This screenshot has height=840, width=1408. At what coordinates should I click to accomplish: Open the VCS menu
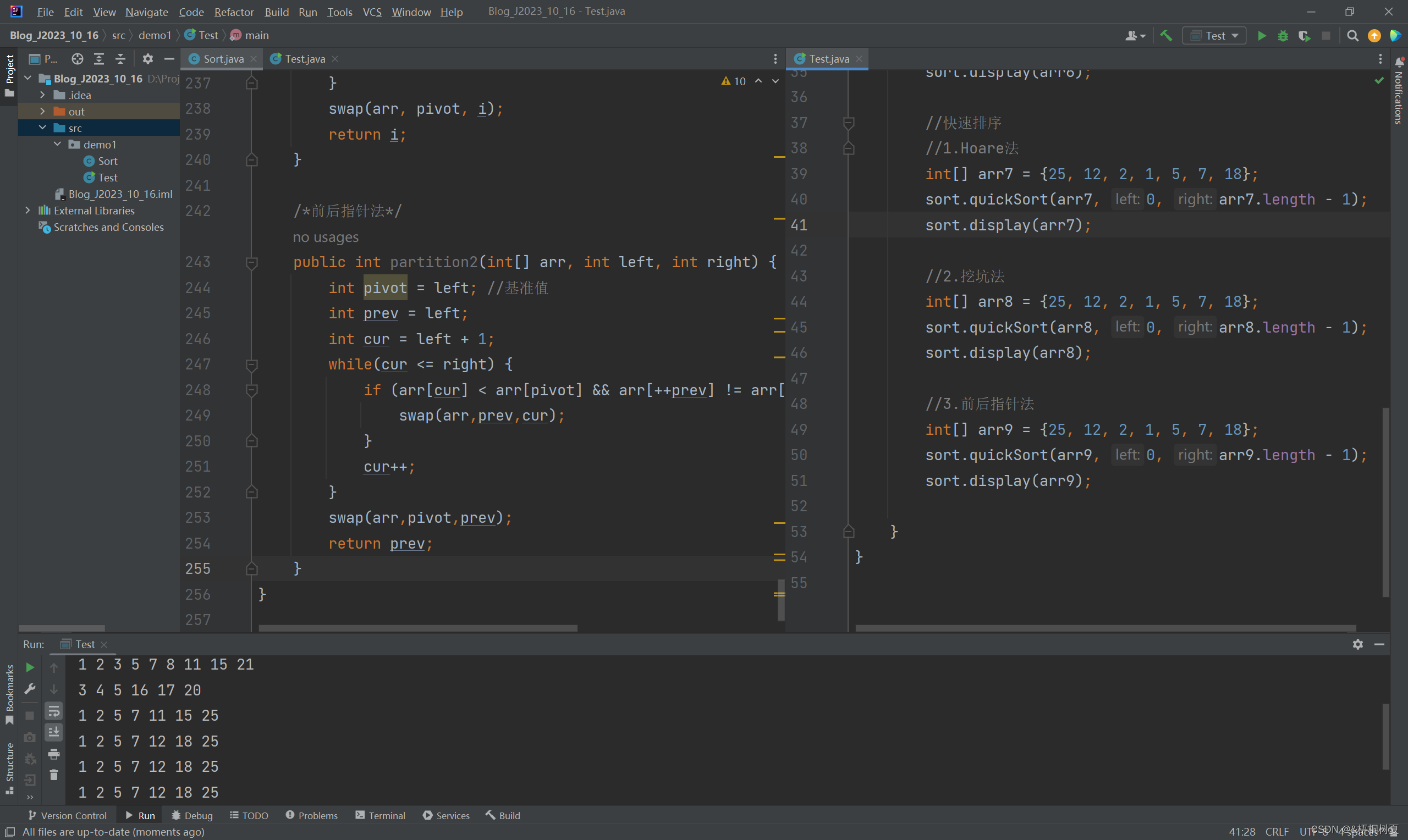coord(372,12)
